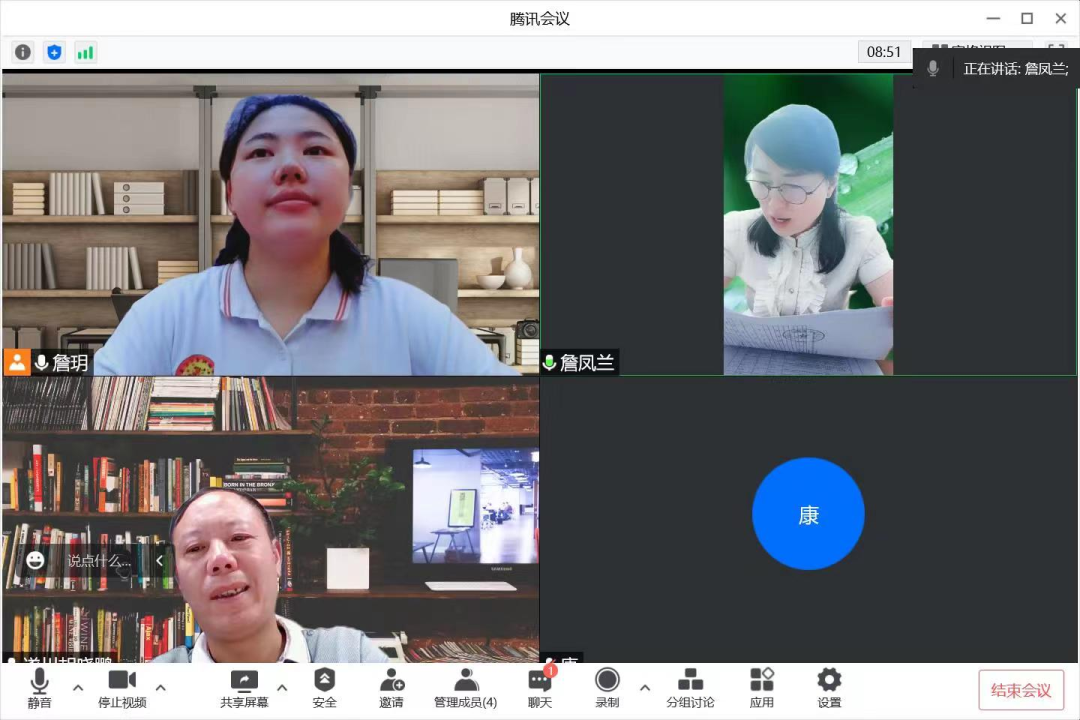Maximize the 腾讯会议 window
The width and height of the screenshot is (1080, 720).
pos(1027,19)
